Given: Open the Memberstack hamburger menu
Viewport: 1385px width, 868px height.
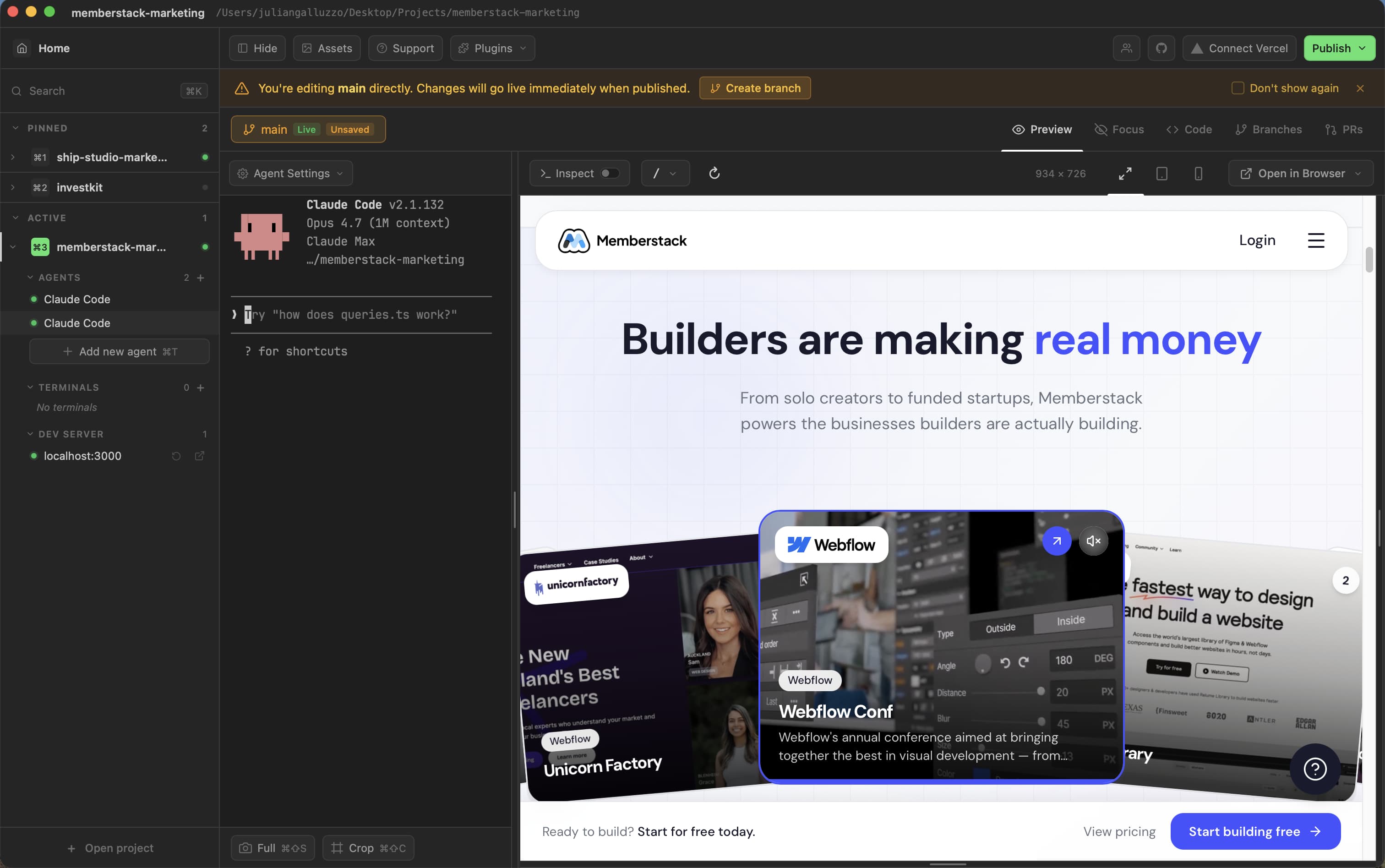Looking at the screenshot, I should (1316, 240).
